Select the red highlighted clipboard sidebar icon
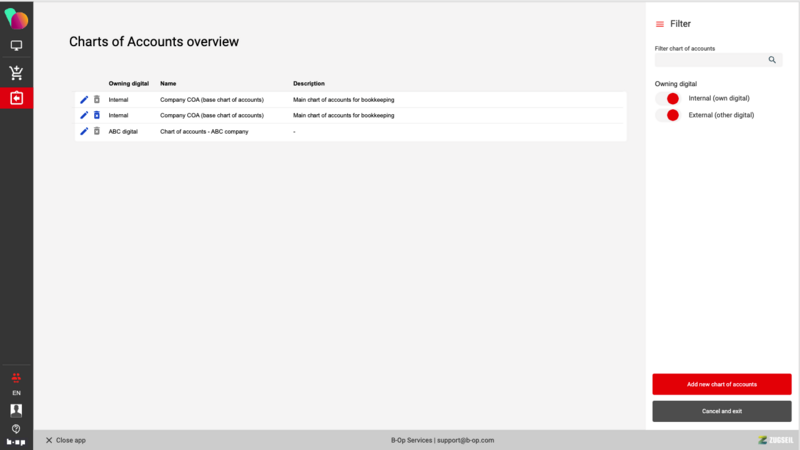 tap(16, 98)
